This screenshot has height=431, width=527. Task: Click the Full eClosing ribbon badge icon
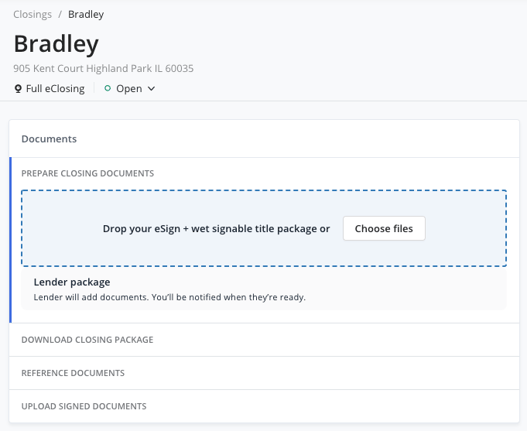click(x=18, y=89)
